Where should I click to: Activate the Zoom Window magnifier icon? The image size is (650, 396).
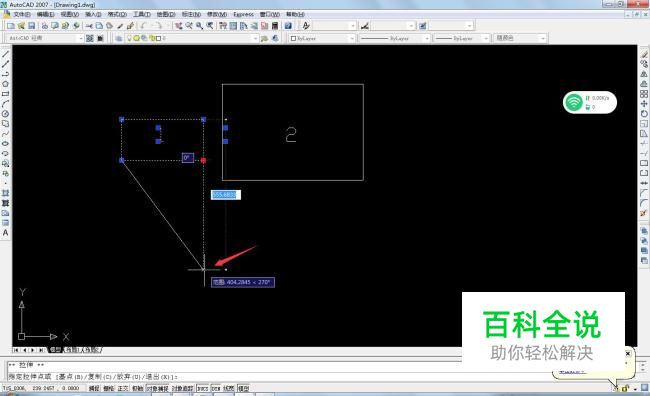[199, 26]
